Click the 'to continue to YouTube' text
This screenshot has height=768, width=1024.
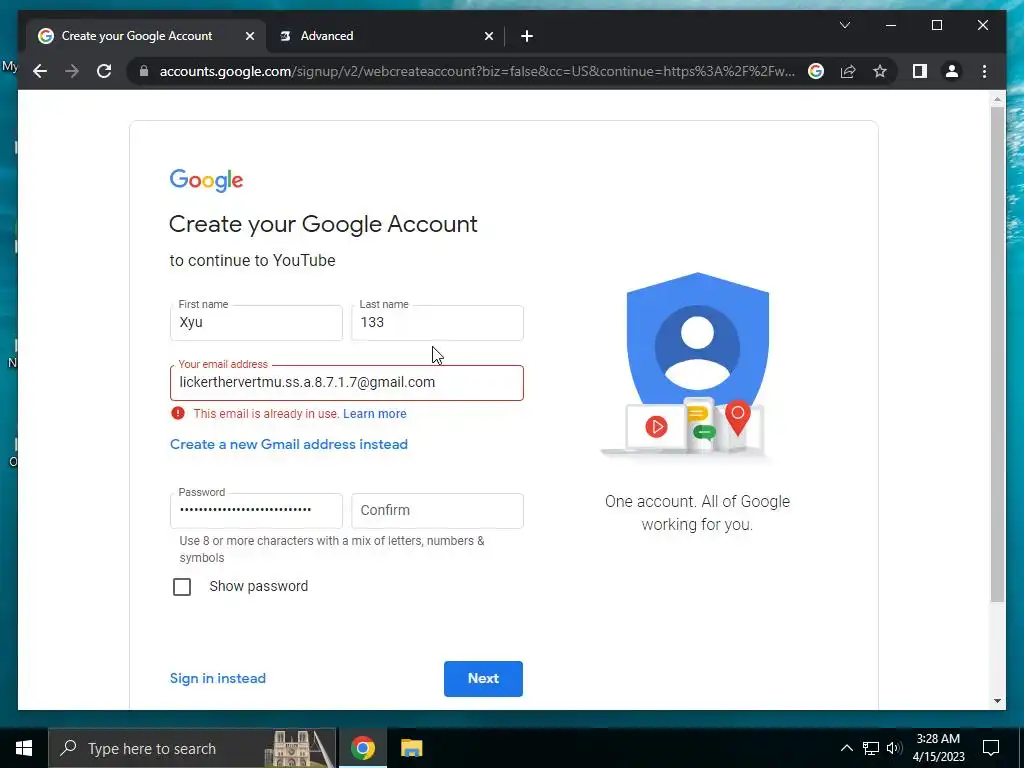click(252, 261)
